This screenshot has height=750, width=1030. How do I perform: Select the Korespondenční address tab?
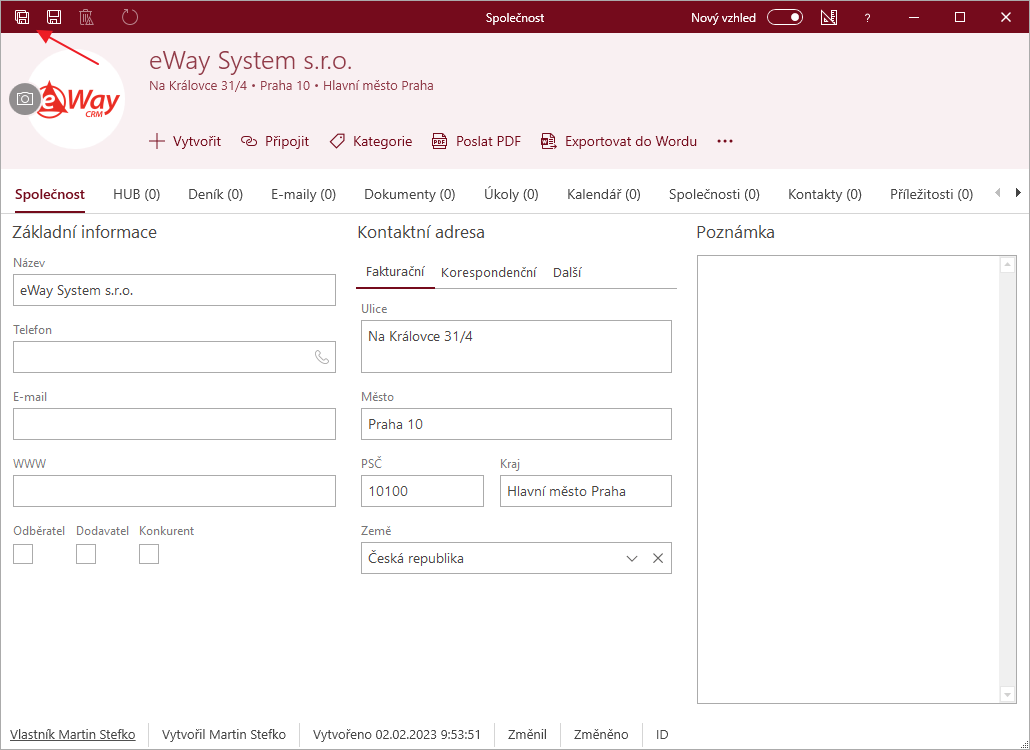pos(489,273)
